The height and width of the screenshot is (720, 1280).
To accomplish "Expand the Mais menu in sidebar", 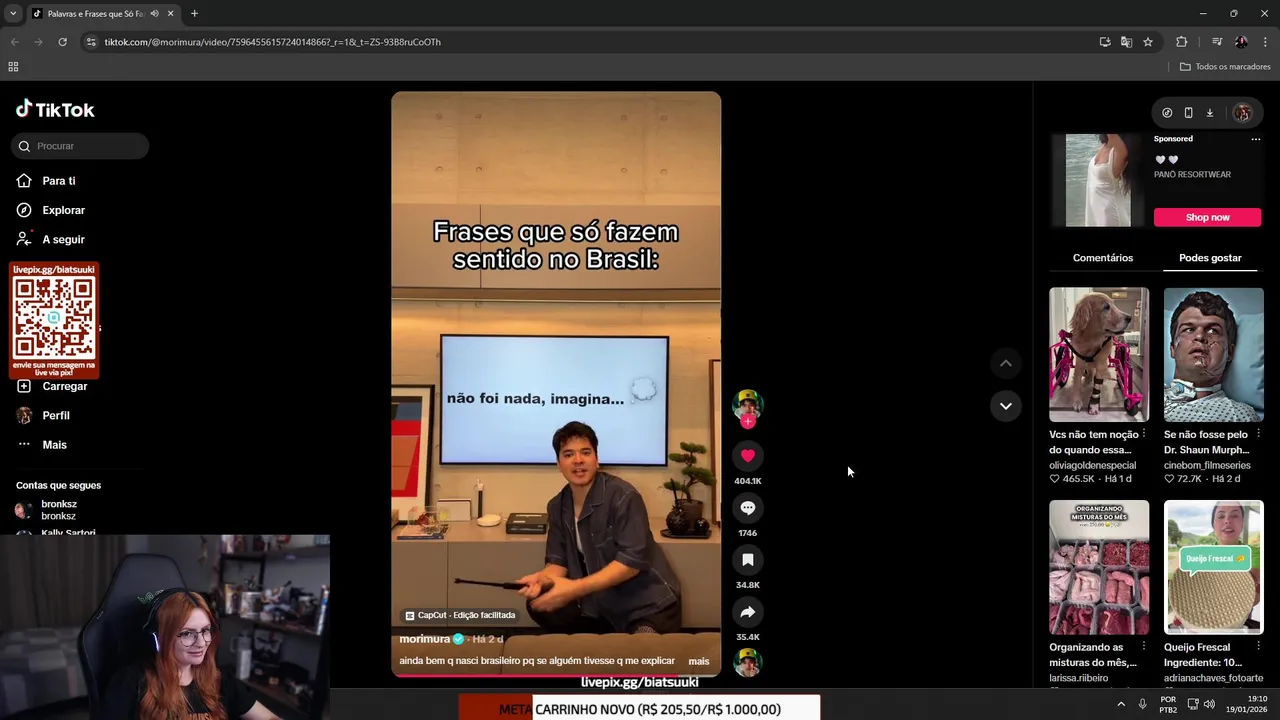I will [x=54, y=445].
